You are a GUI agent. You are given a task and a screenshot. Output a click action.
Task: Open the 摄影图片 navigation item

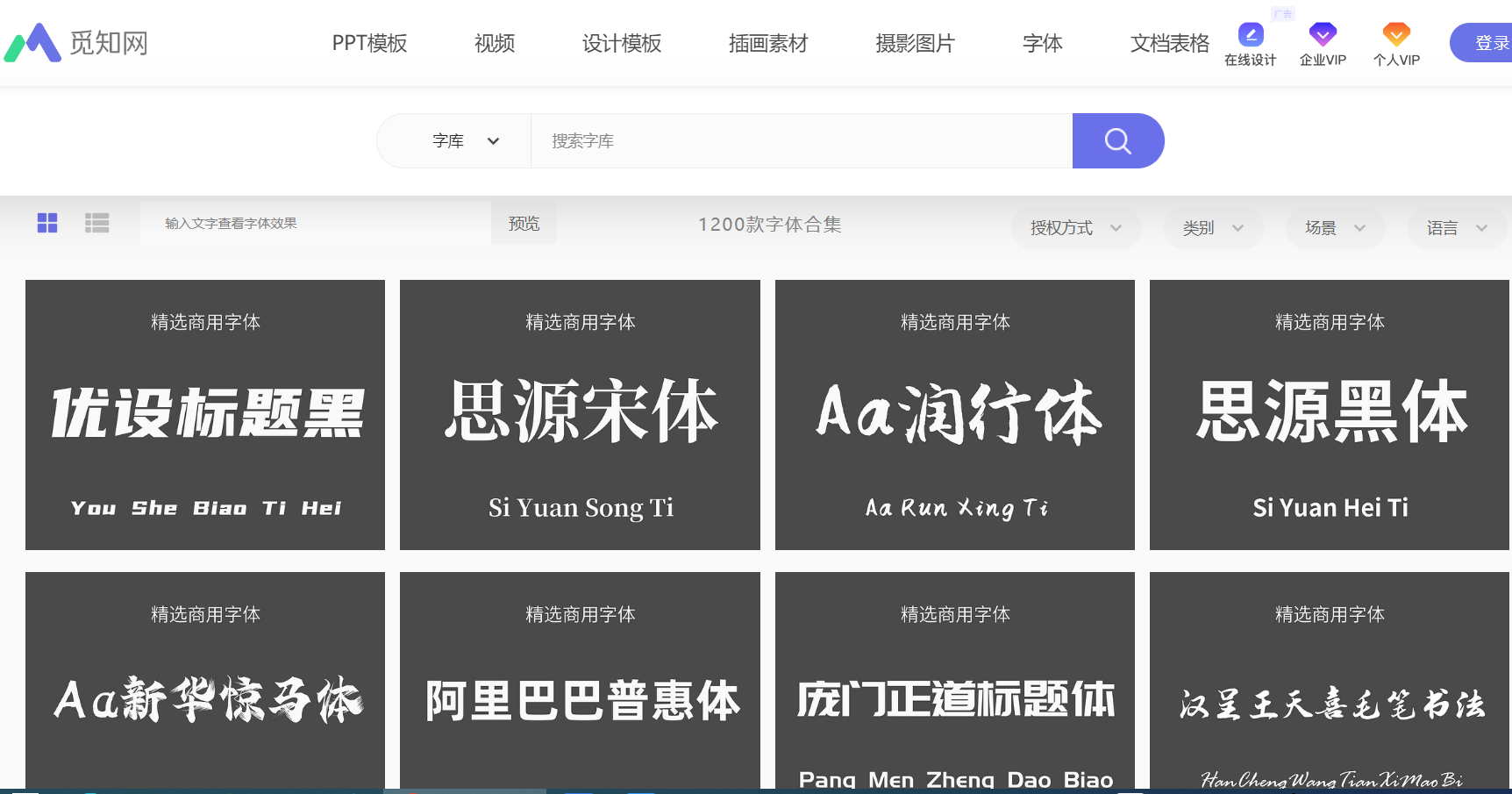tap(915, 43)
